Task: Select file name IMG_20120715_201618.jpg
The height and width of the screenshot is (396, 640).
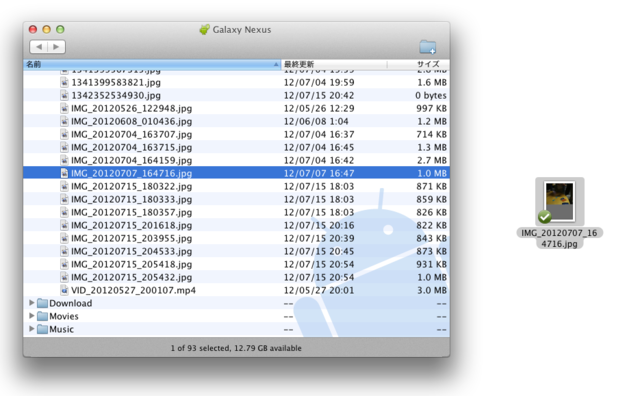Action: tap(131, 226)
